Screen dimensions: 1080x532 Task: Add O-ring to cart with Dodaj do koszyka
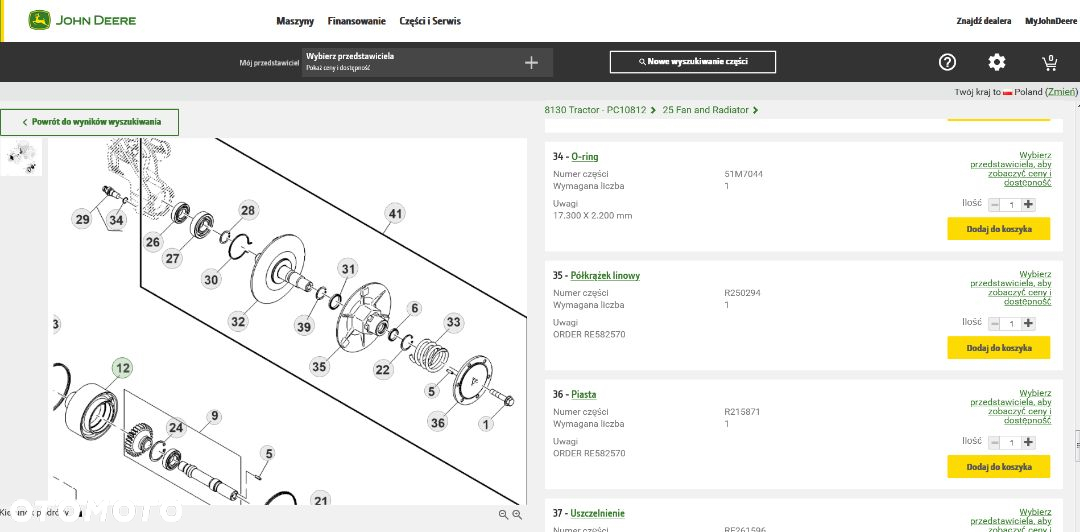pos(999,229)
